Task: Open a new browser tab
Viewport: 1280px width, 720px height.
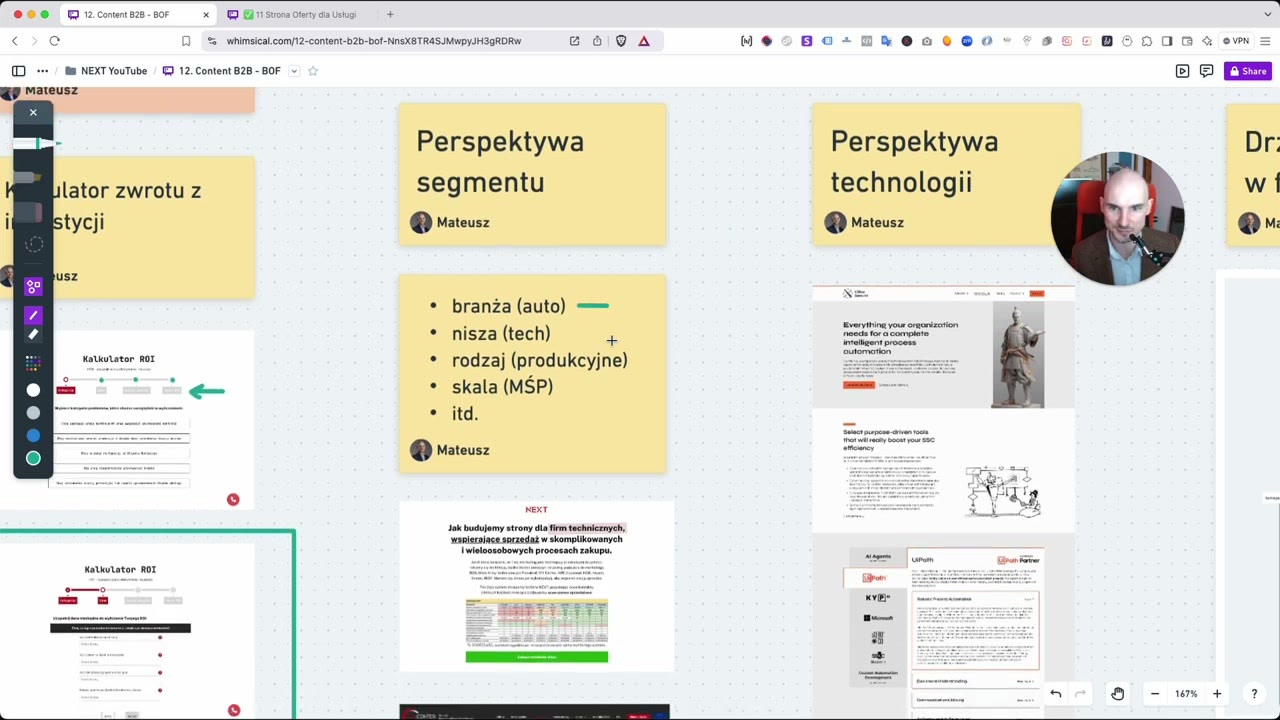Action: point(390,14)
